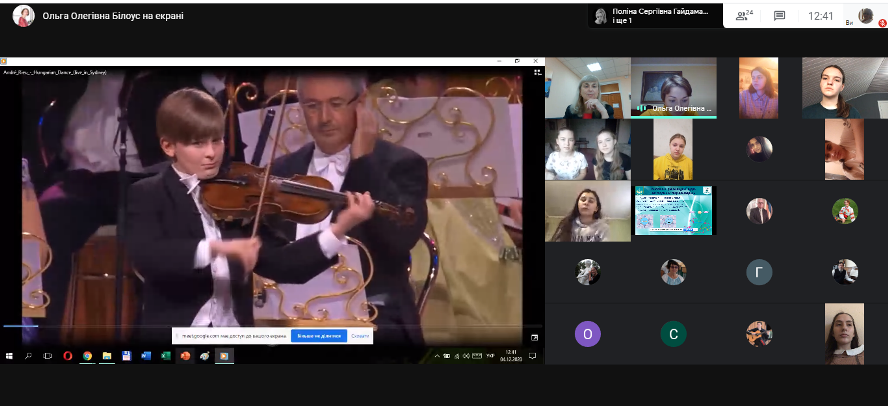Open the Word icon in shared taskbar
Screen dimensions: 888x406
[x=146, y=355]
